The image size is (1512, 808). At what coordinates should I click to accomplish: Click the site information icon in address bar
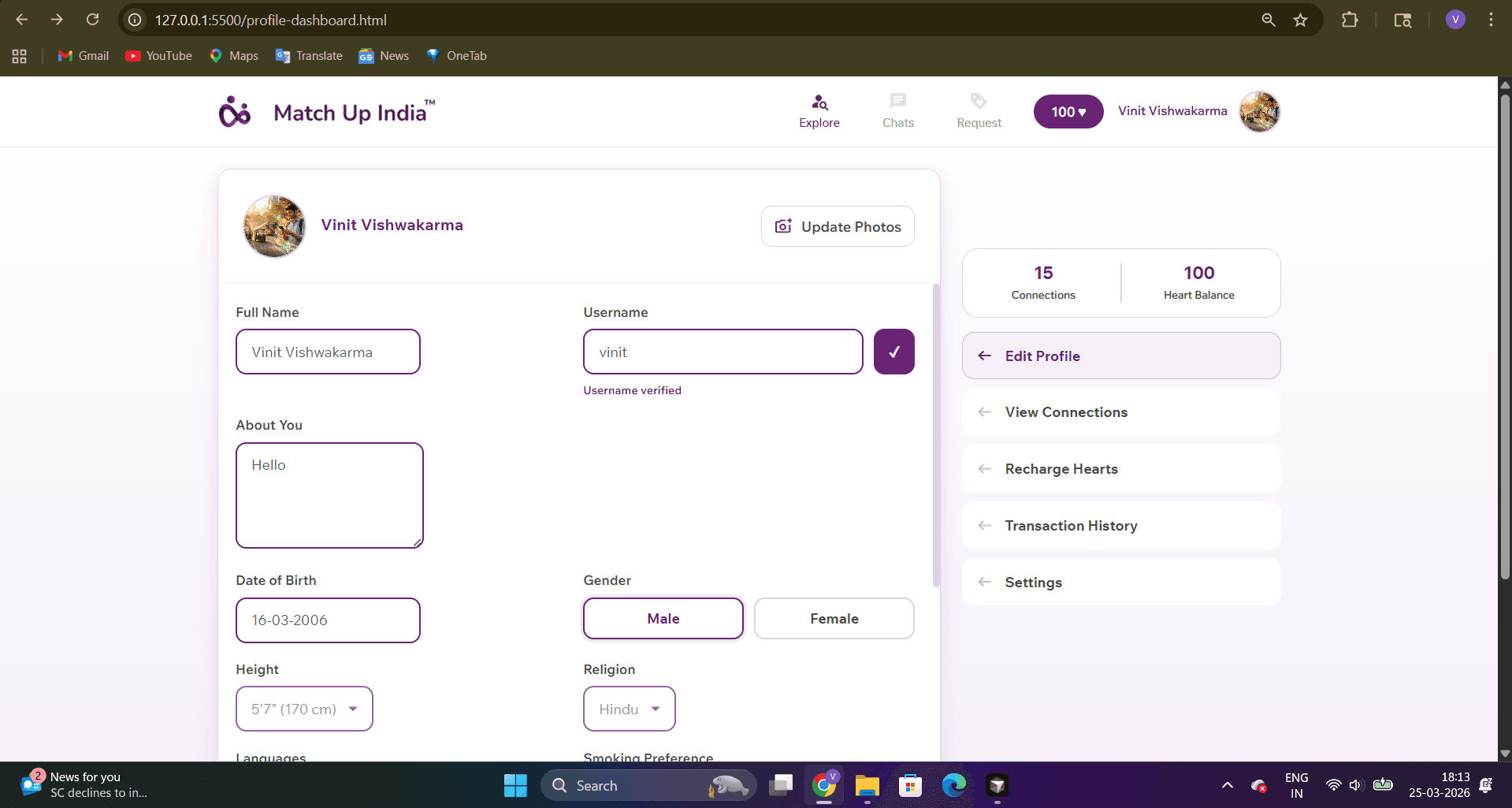(136, 20)
